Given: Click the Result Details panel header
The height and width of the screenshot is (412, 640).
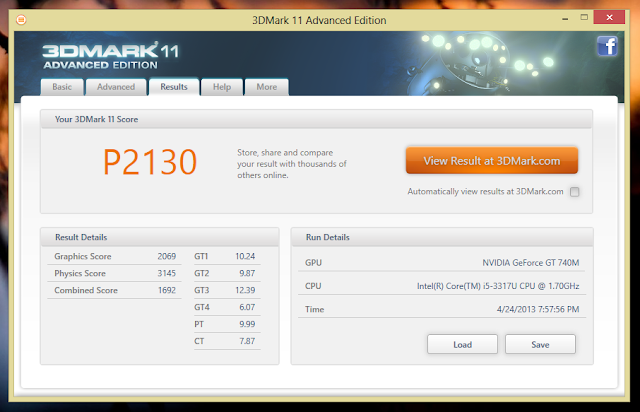Looking at the screenshot, I should coord(160,237).
